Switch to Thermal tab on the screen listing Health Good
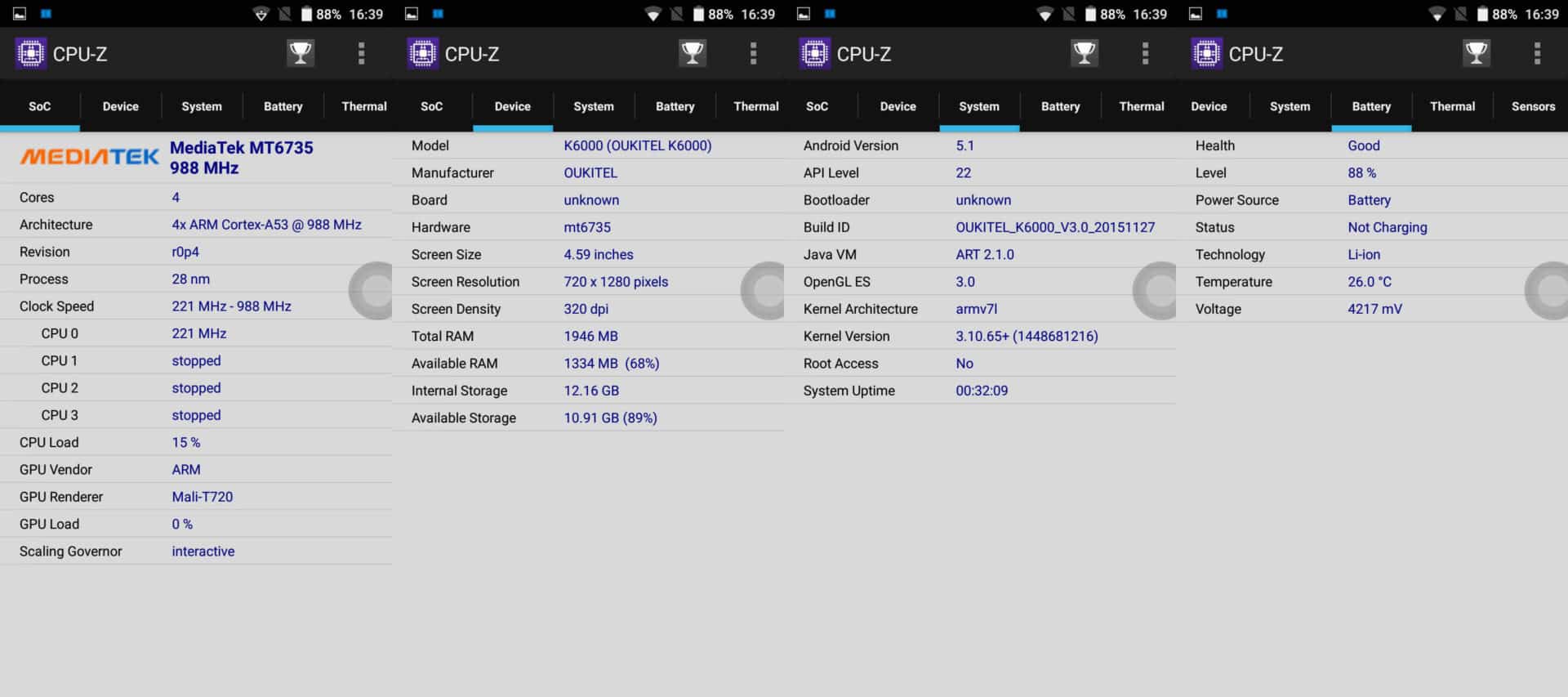1568x697 pixels. tap(1452, 106)
